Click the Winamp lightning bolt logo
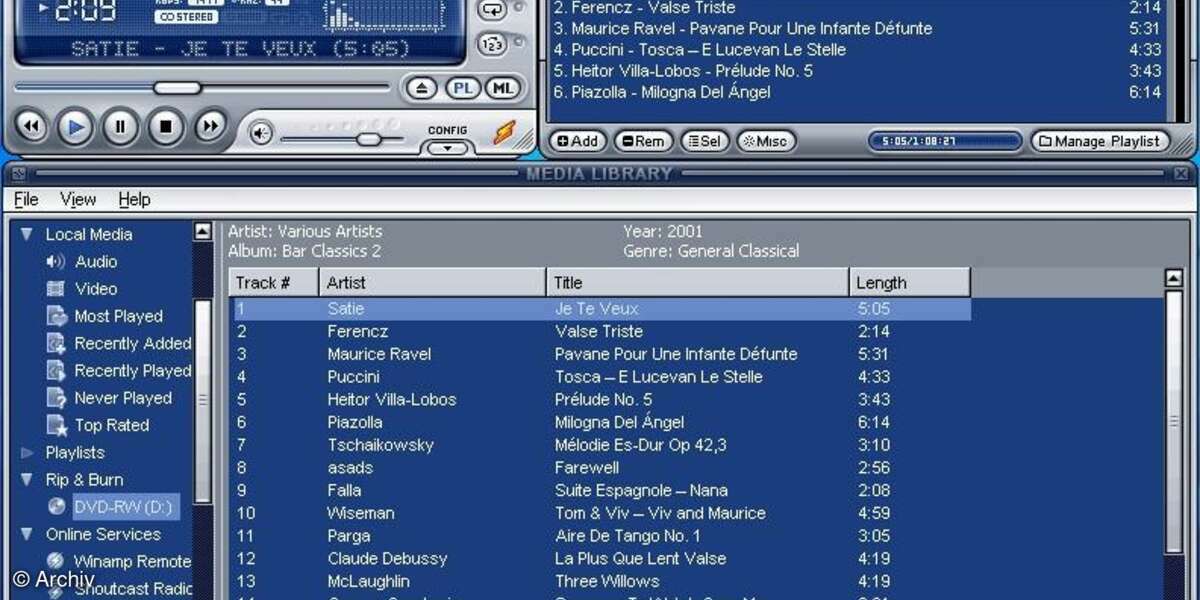The image size is (1200, 600). point(502,130)
